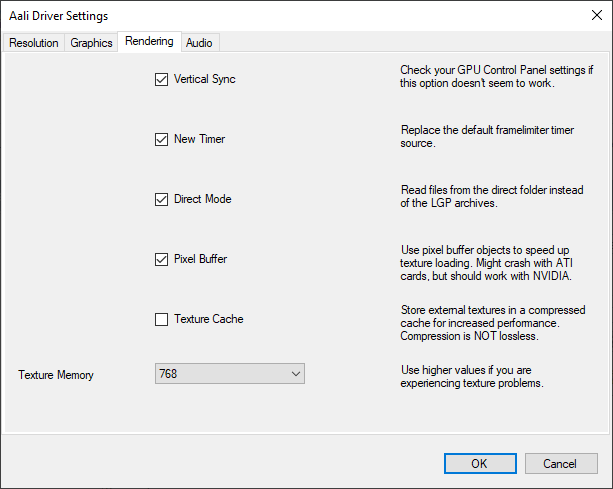Click the framelimiter timer description text

[x=487, y=136]
